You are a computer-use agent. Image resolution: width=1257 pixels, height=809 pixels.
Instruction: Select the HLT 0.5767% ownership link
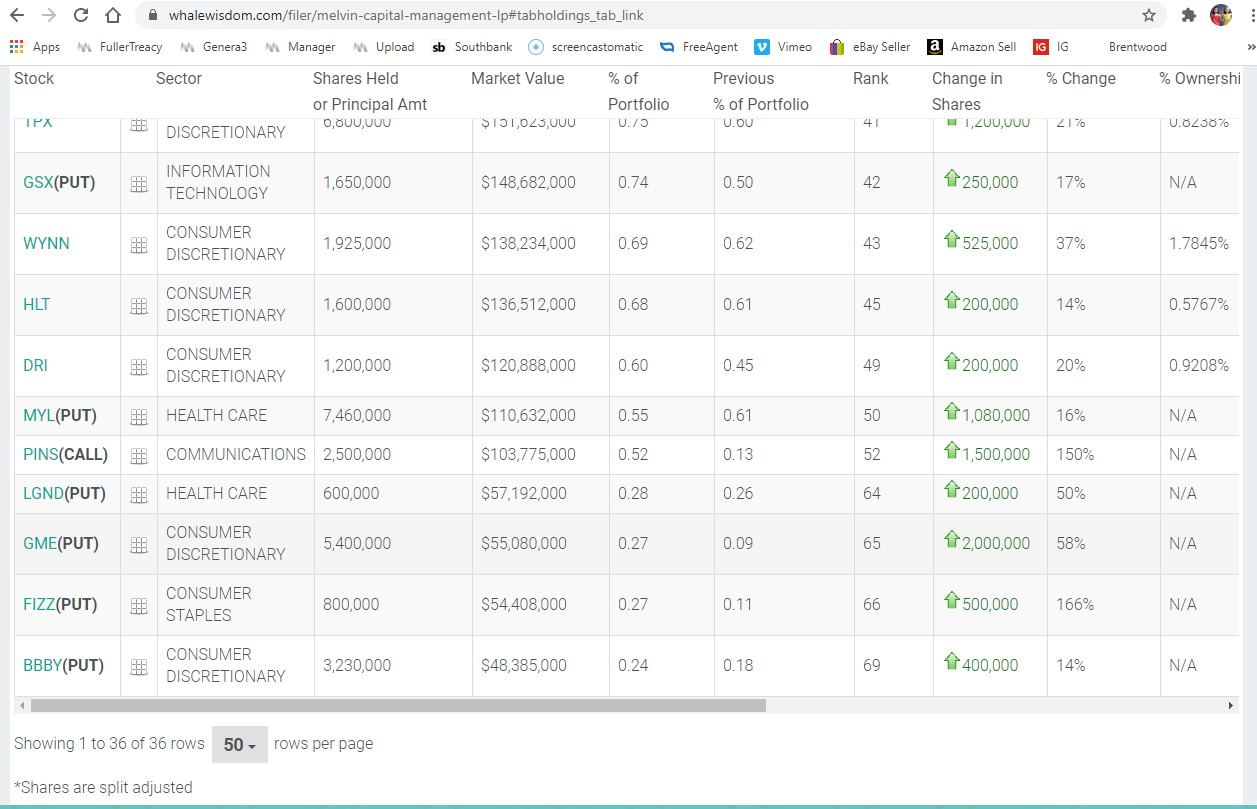click(x=1199, y=304)
